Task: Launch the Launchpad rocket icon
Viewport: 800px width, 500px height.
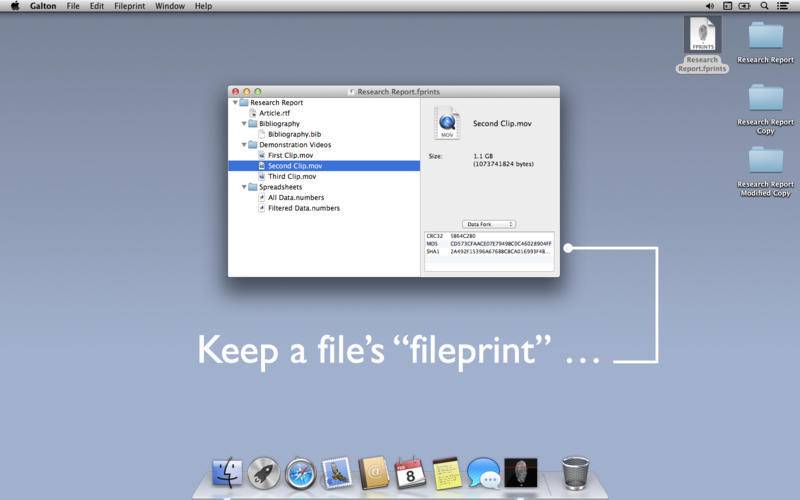Action: click(264, 473)
